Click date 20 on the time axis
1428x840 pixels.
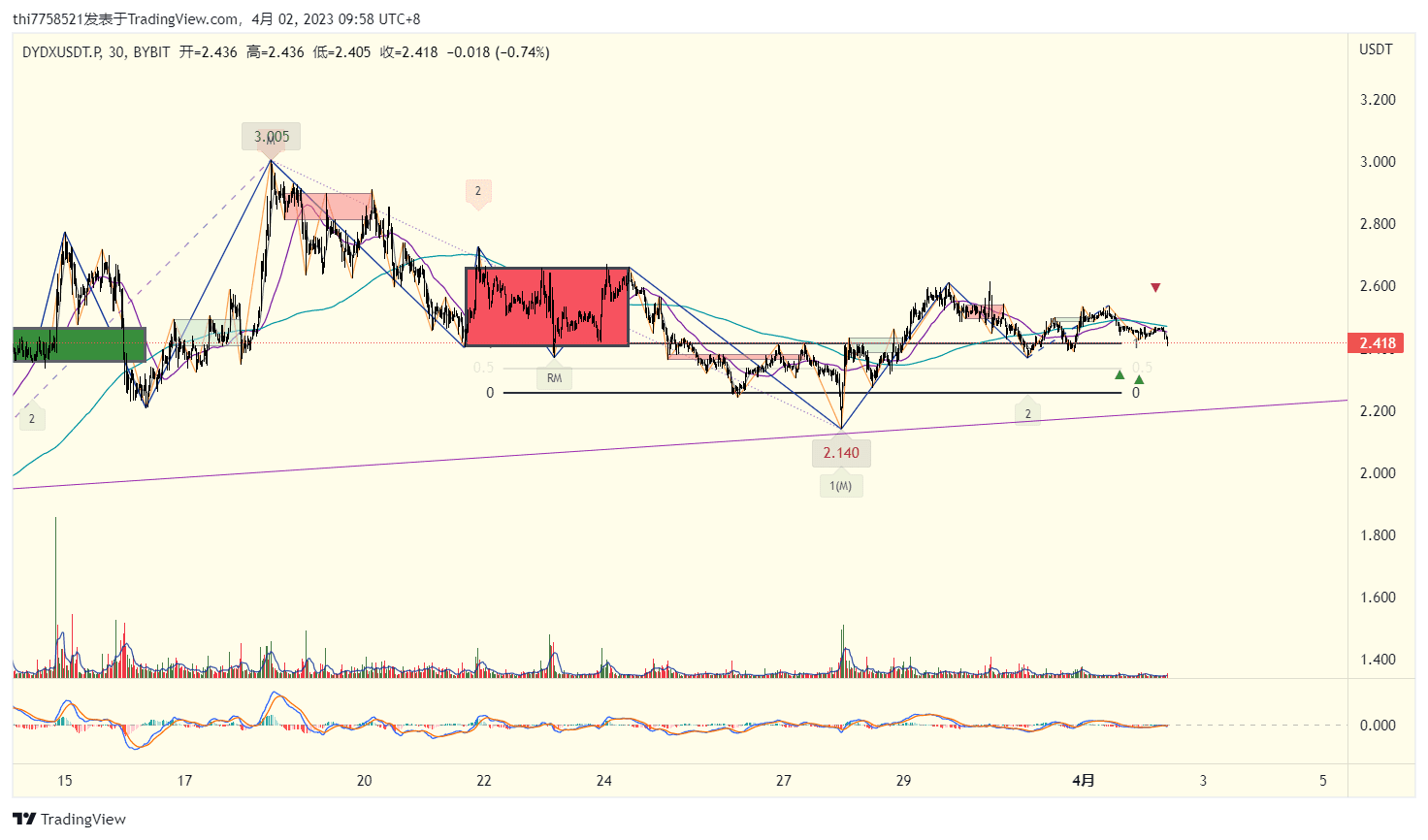click(364, 781)
